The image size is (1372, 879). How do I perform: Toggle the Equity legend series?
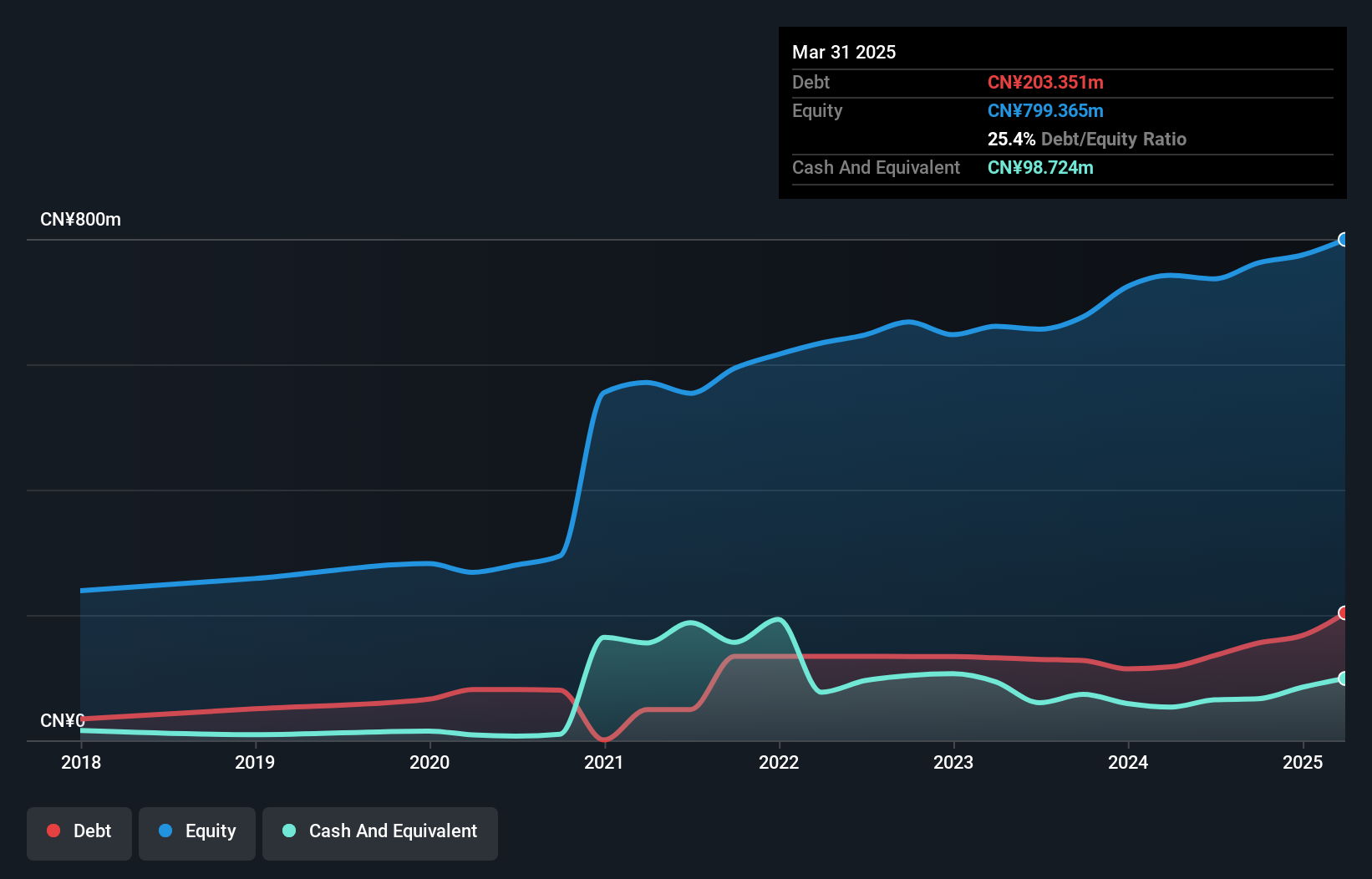coord(197,833)
